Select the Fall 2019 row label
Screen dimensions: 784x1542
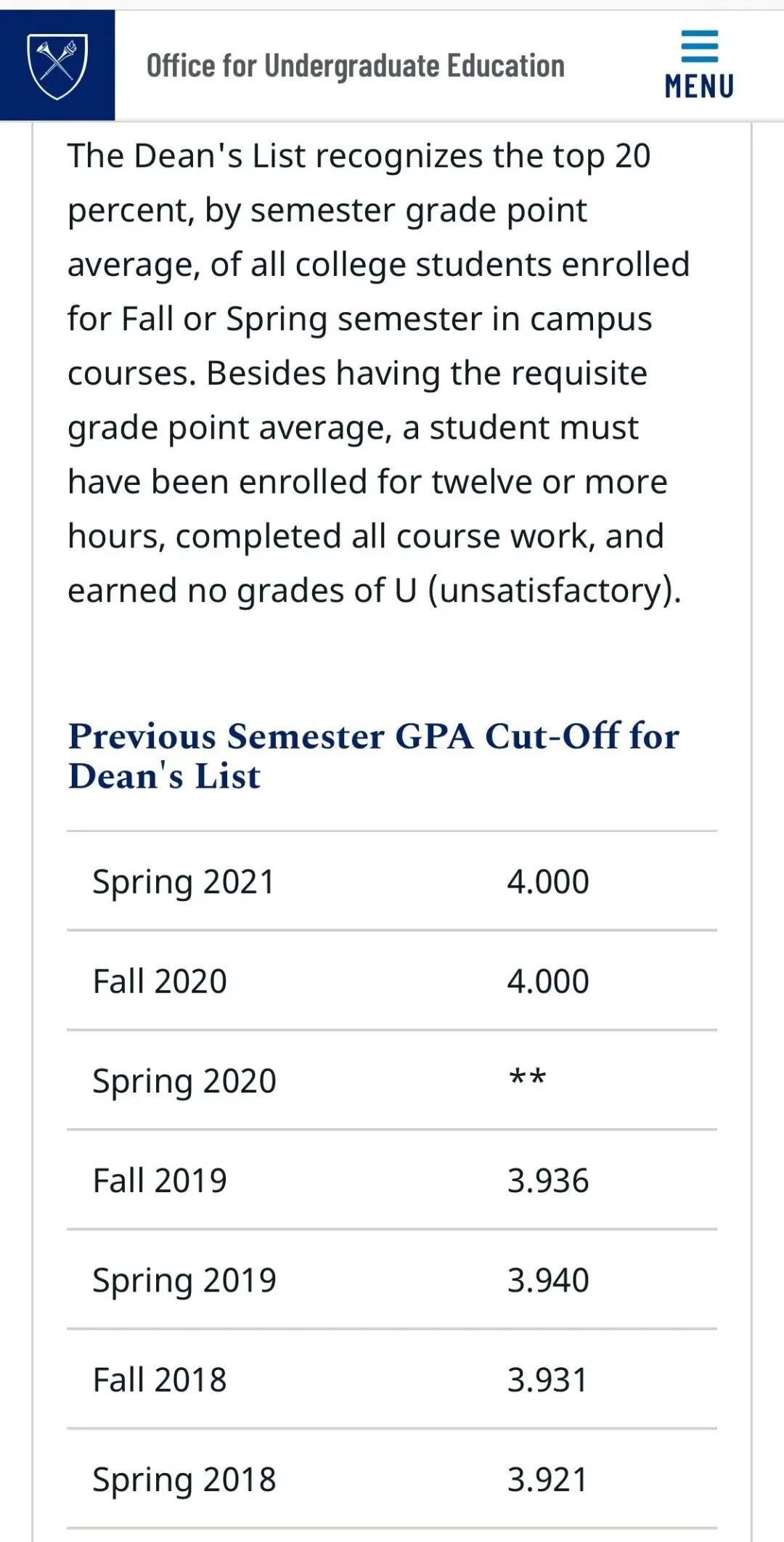[160, 1180]
